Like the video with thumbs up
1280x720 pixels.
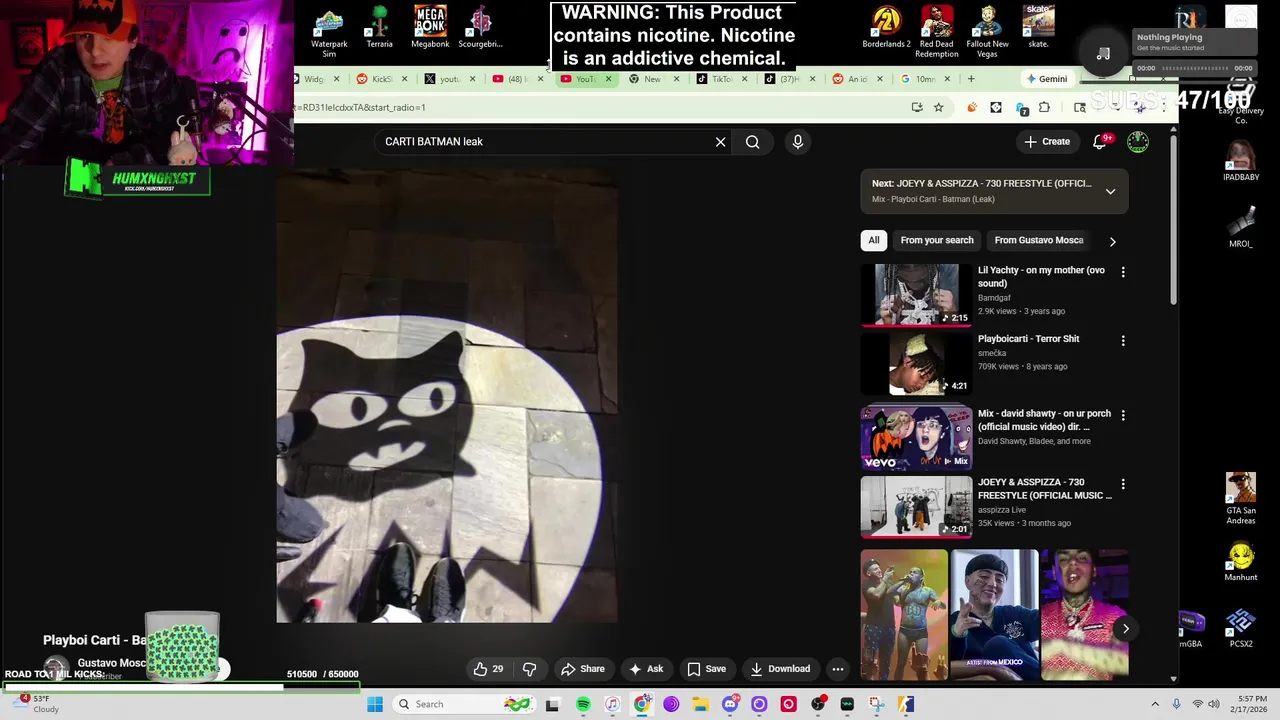click(489, 669)
